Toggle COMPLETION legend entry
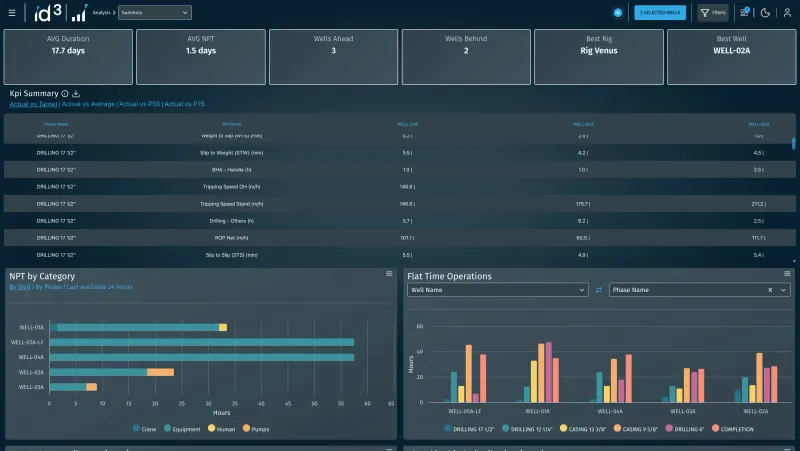The height and width of the screenshot is (451, 800). (733, 429)
